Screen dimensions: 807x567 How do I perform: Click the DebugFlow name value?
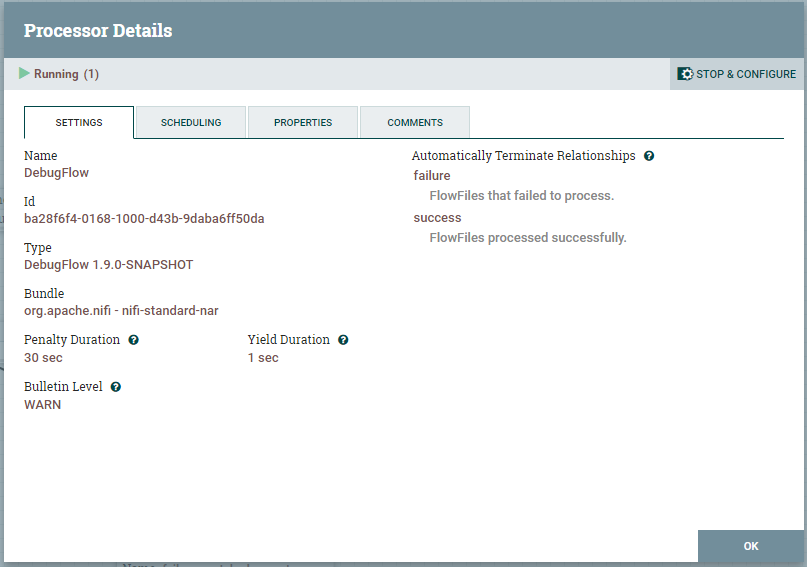pos(57,173)
